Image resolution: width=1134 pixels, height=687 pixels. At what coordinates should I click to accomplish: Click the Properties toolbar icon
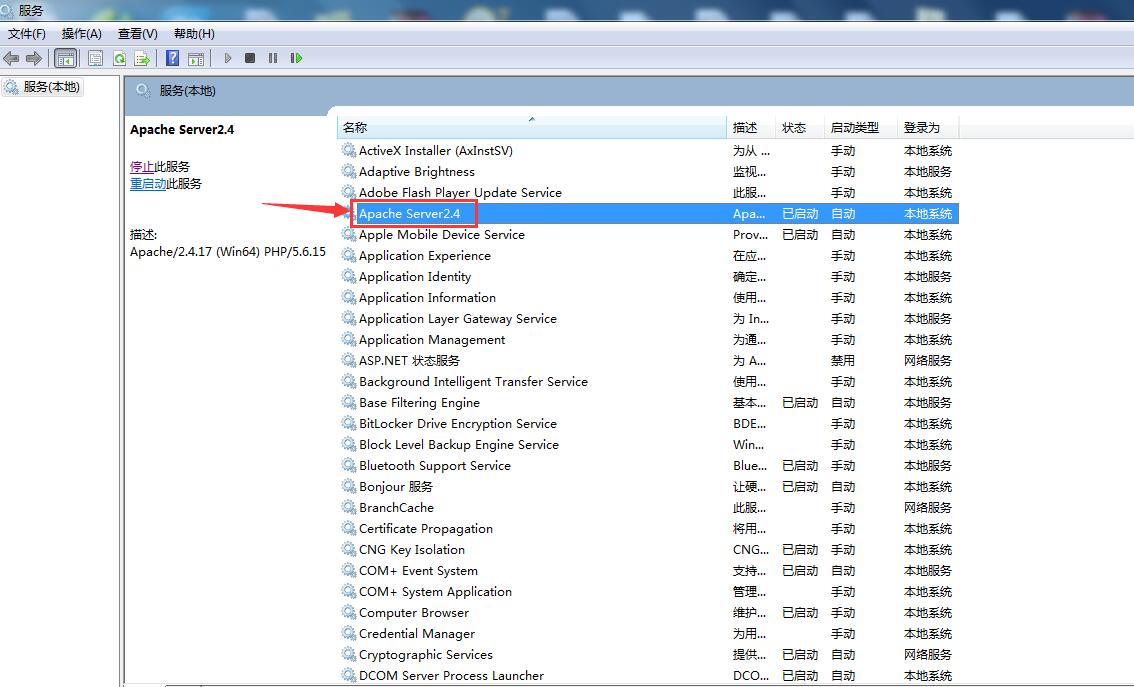coord(95,58)
